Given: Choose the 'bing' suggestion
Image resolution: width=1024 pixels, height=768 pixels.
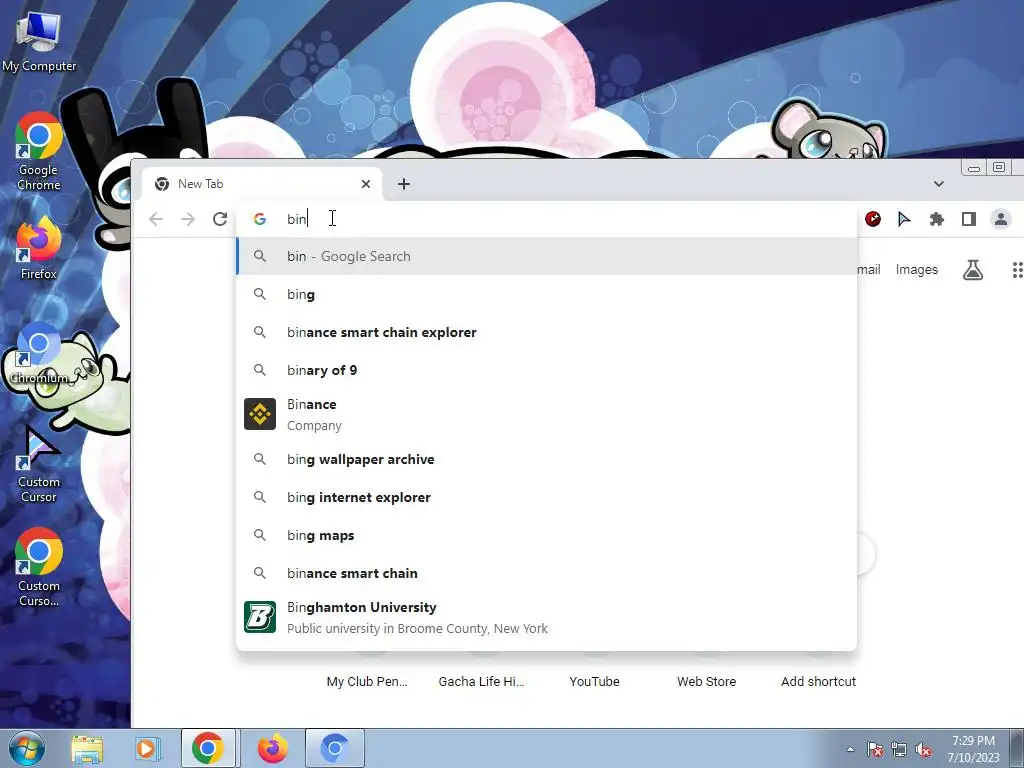Looking at the screenshot, I should (547, 295).
